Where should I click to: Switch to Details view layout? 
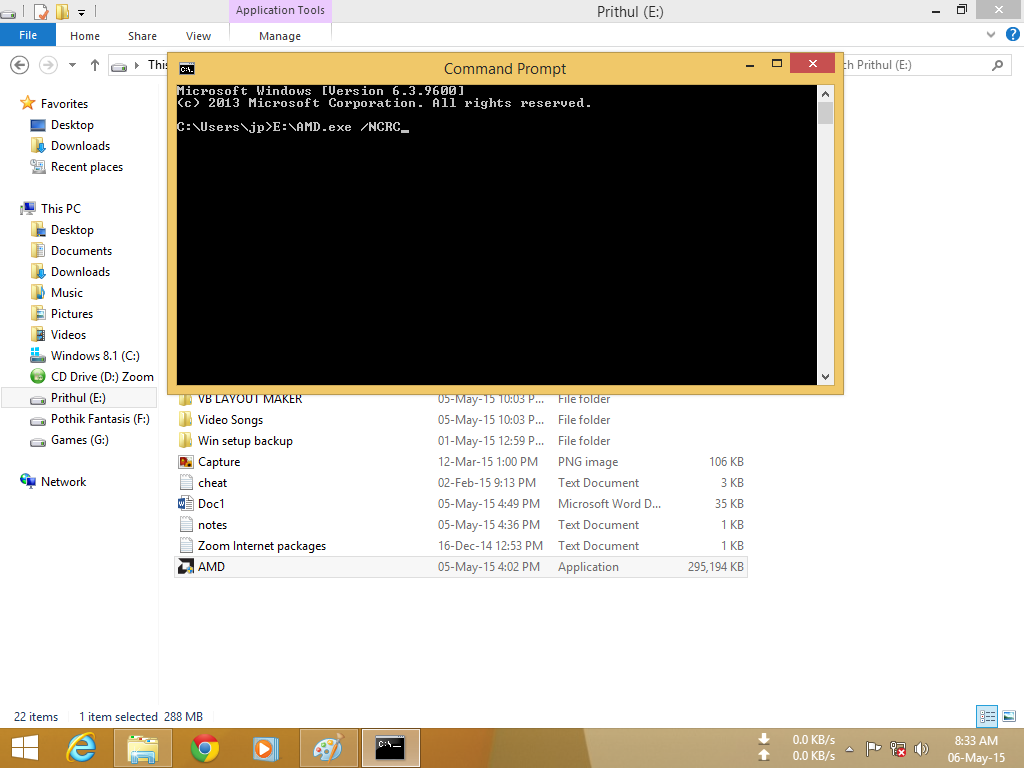click(x=987, y=716)
